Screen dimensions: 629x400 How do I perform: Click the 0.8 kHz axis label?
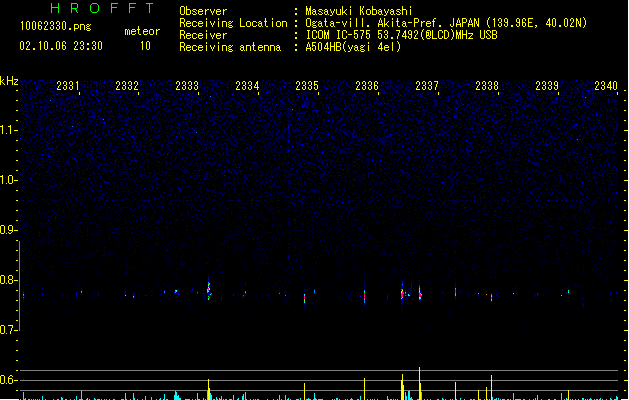coord(8,280)
